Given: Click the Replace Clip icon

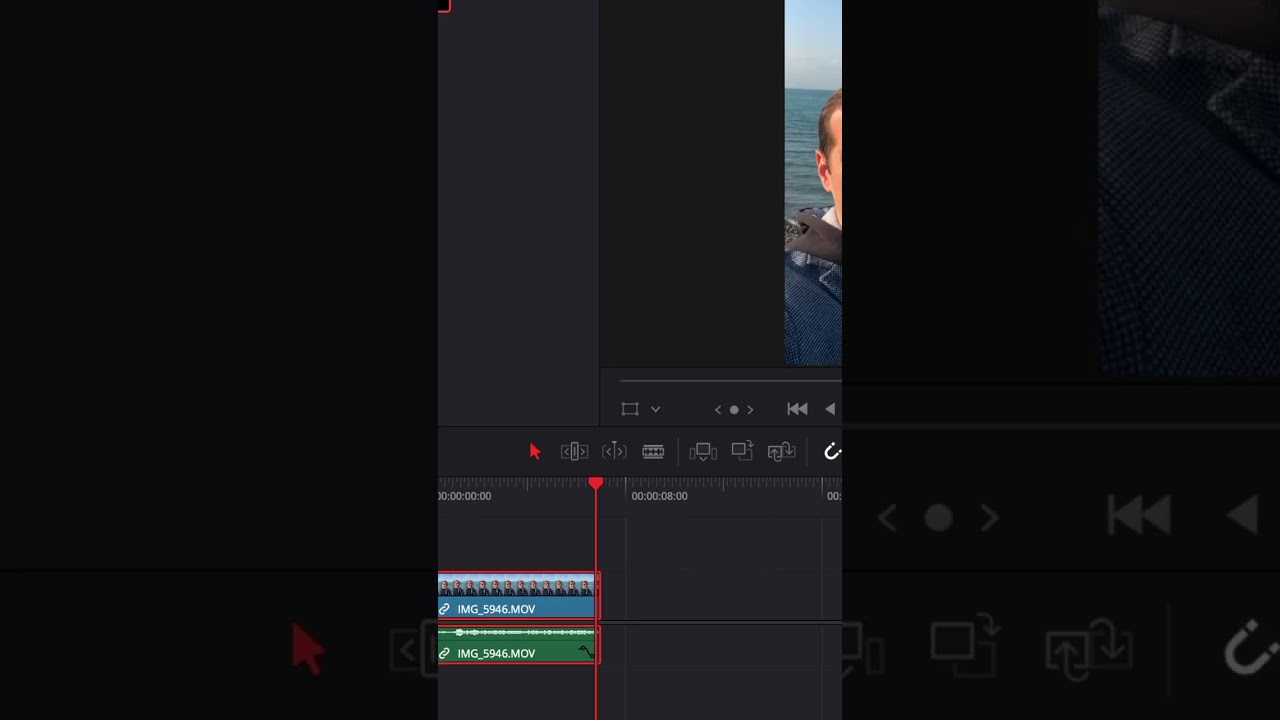Looking at the screenshot, I should [x=781, y=452].
